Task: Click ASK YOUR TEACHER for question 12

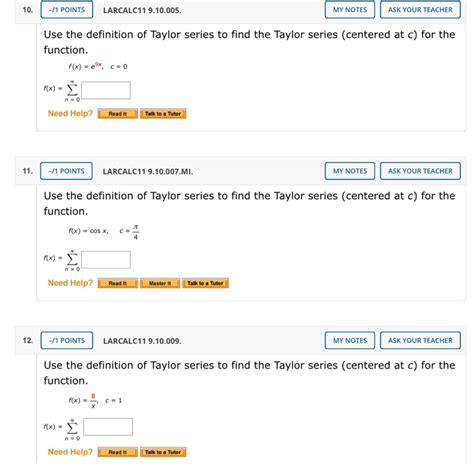Action: pos(420,340)
